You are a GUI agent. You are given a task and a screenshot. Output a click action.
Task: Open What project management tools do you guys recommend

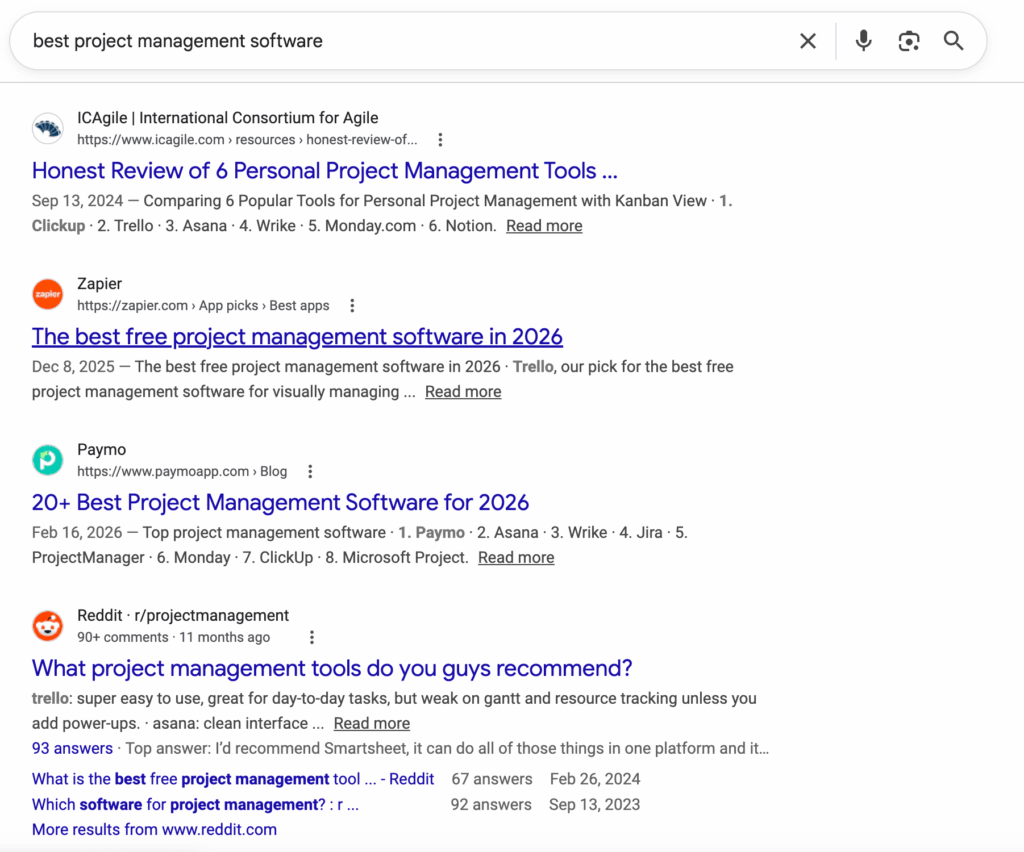[x=332, y=668]
